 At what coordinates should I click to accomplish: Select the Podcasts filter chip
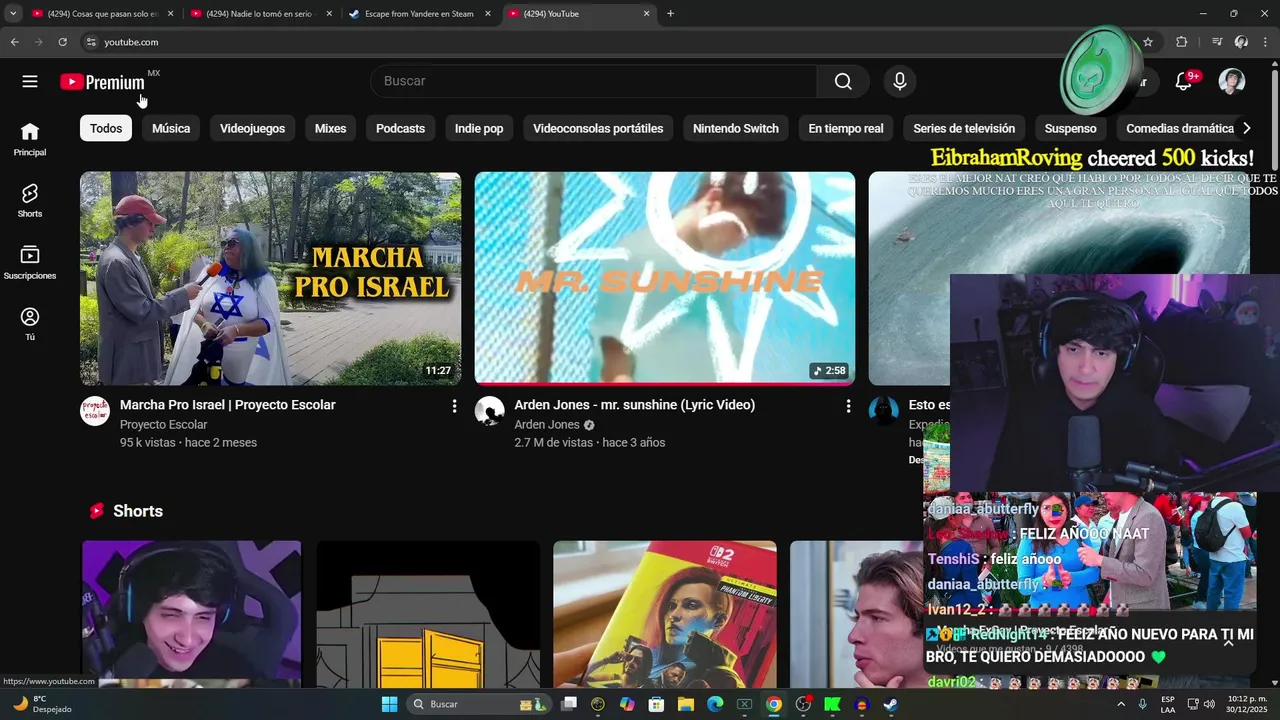400,128
